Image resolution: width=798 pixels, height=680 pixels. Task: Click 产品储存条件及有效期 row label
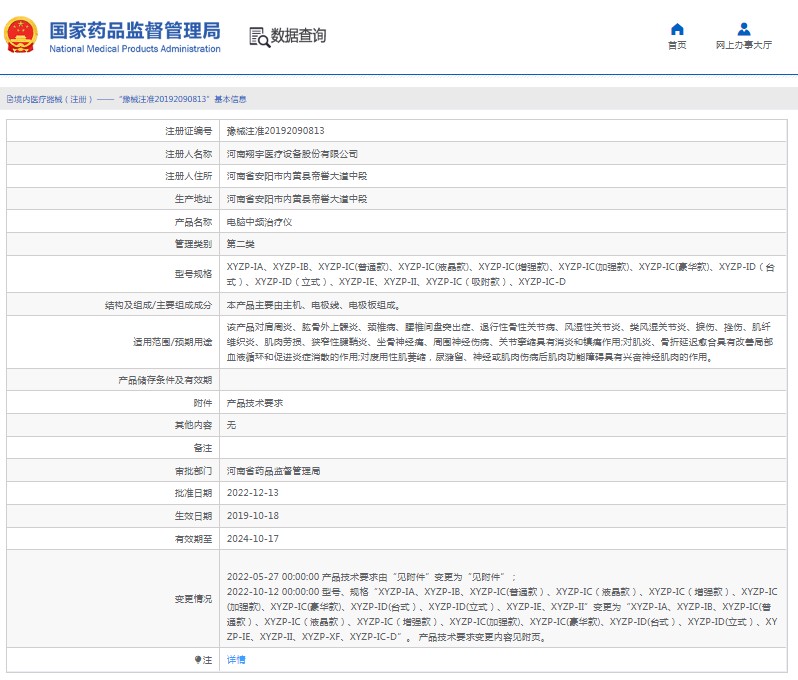point(165,380)
